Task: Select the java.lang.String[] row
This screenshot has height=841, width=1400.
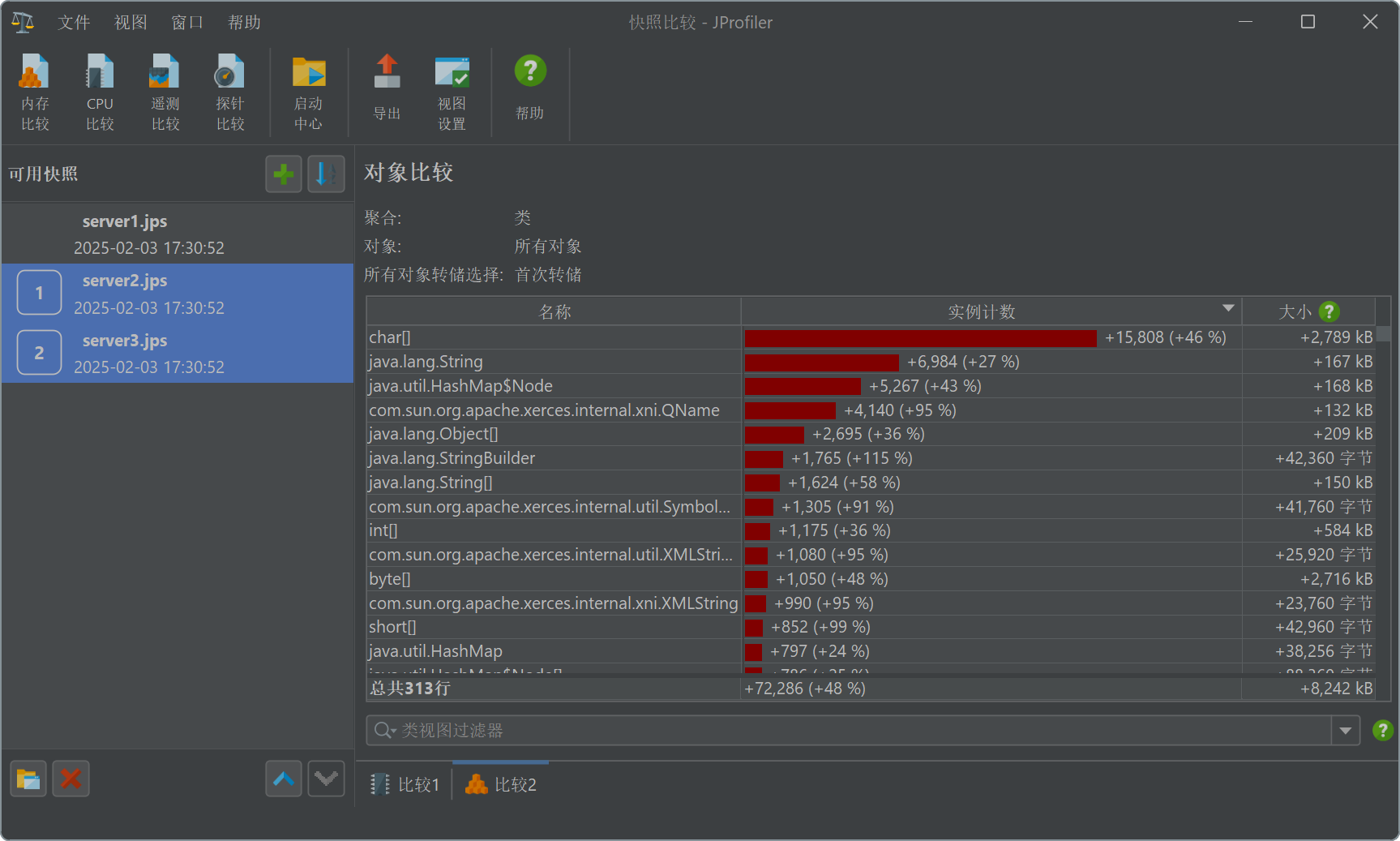Action: tap(871, 483)
